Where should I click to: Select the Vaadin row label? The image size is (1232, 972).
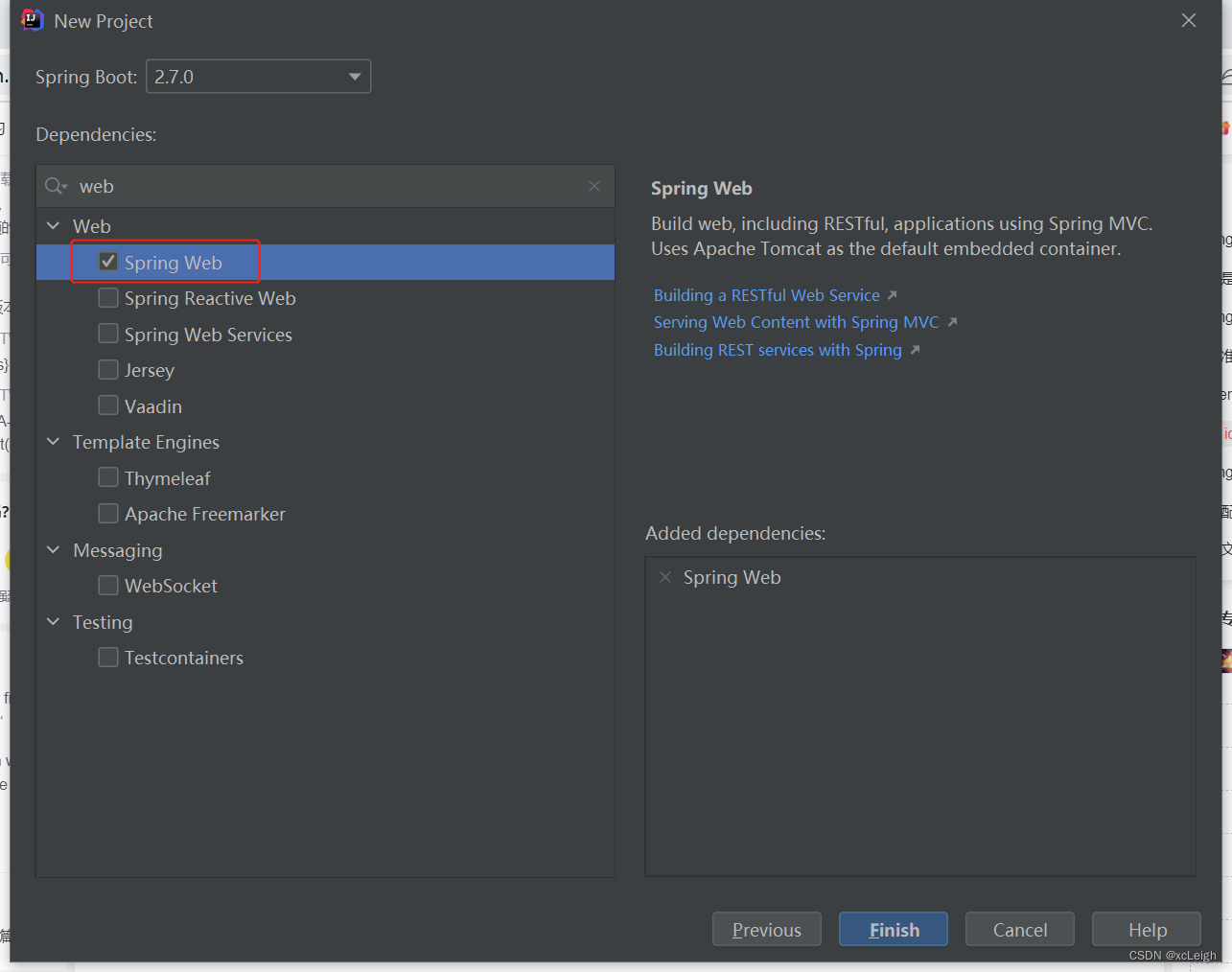(153, 406)
